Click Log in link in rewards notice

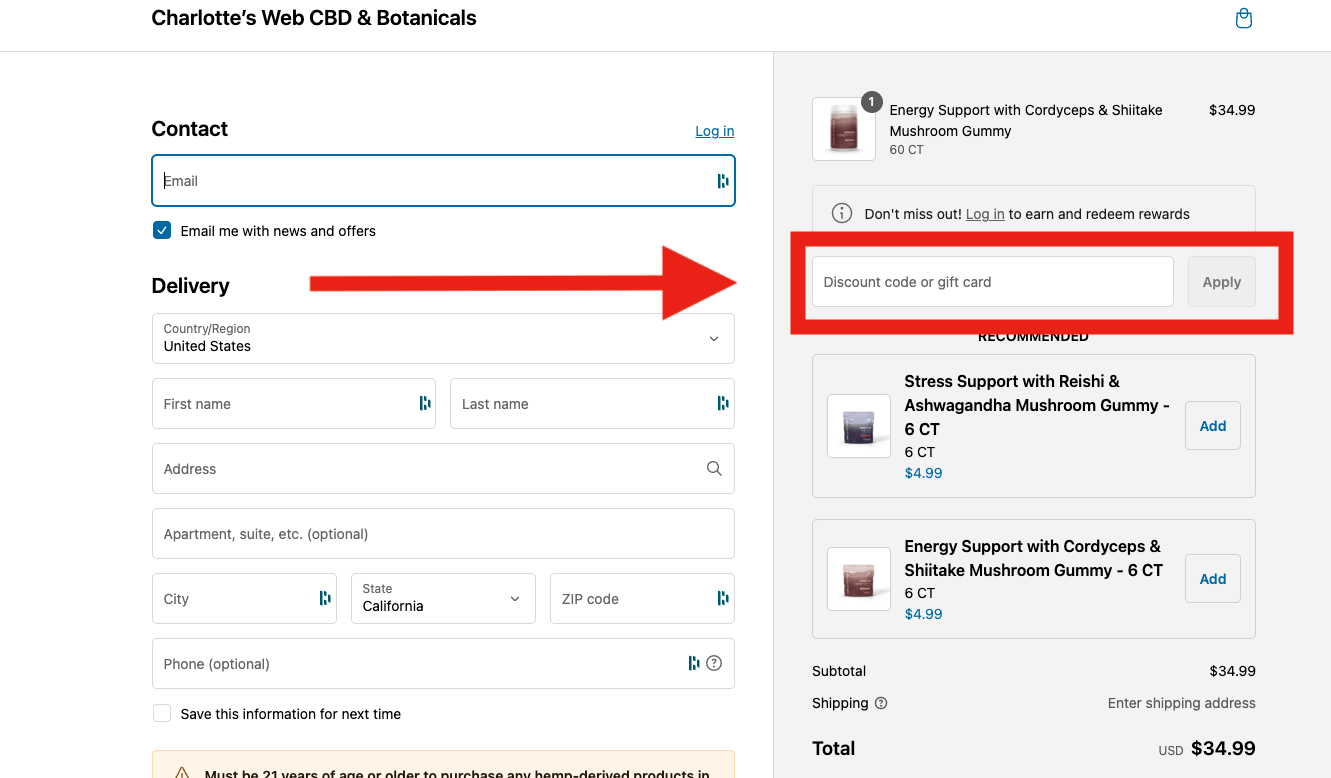[985, 214]
